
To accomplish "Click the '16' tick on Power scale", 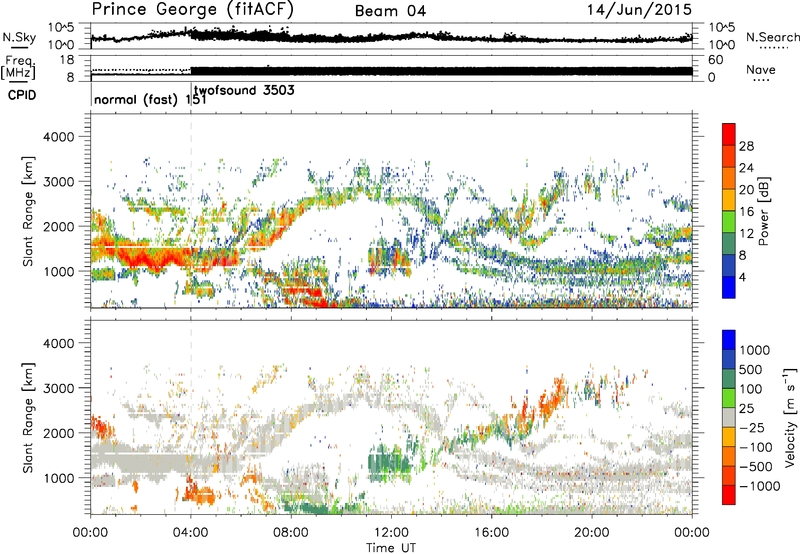I will 746,212.
